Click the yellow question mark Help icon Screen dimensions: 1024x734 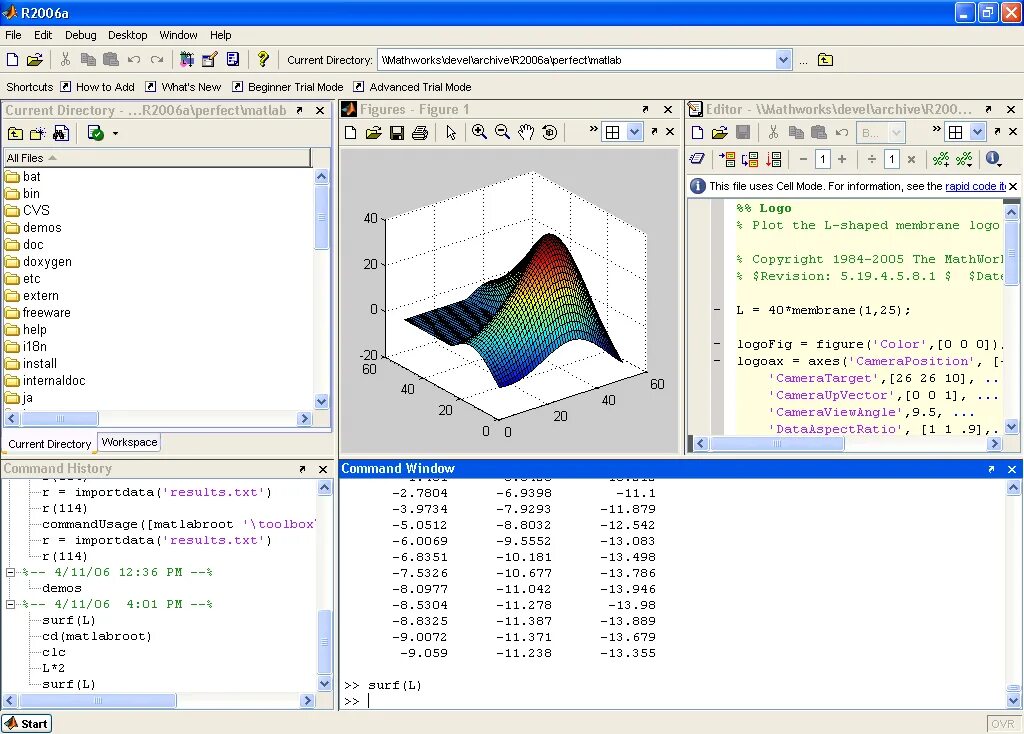(263, 60)
